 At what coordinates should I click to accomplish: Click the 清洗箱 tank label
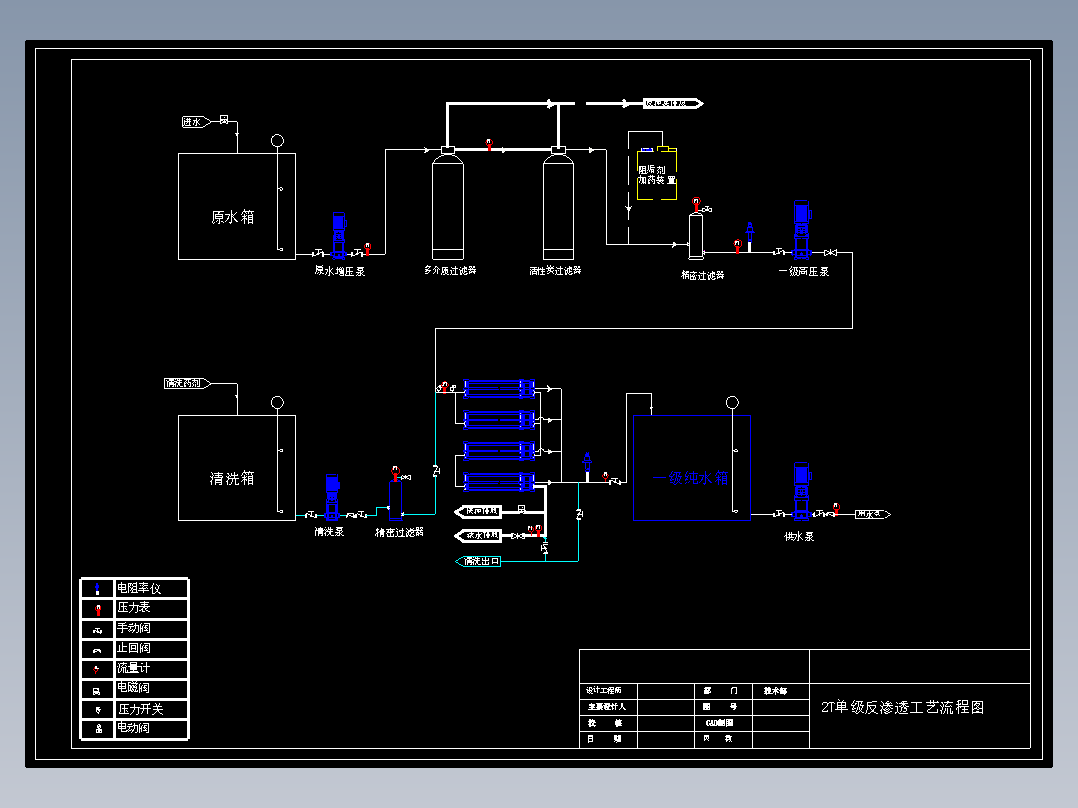[232, 479]
